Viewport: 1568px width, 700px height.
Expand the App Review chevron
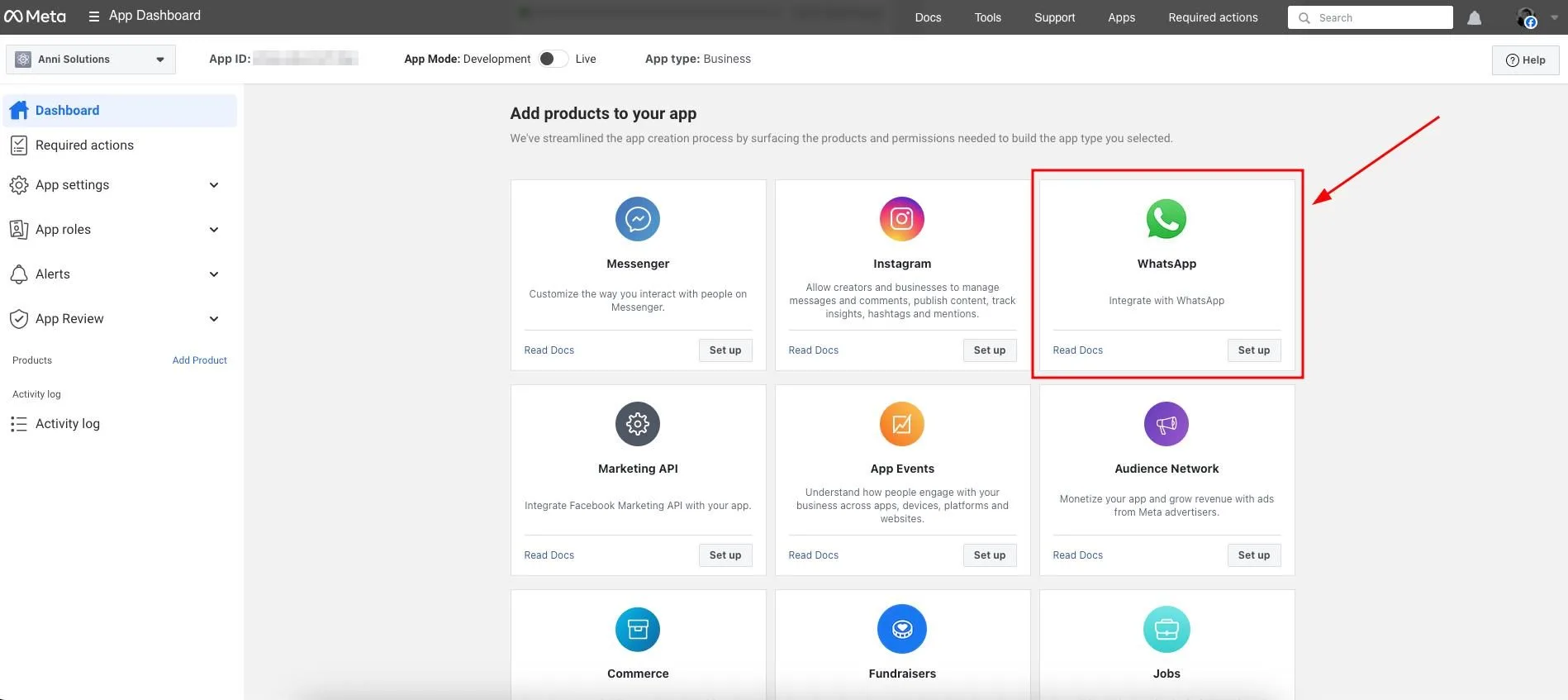click(214, 319)
